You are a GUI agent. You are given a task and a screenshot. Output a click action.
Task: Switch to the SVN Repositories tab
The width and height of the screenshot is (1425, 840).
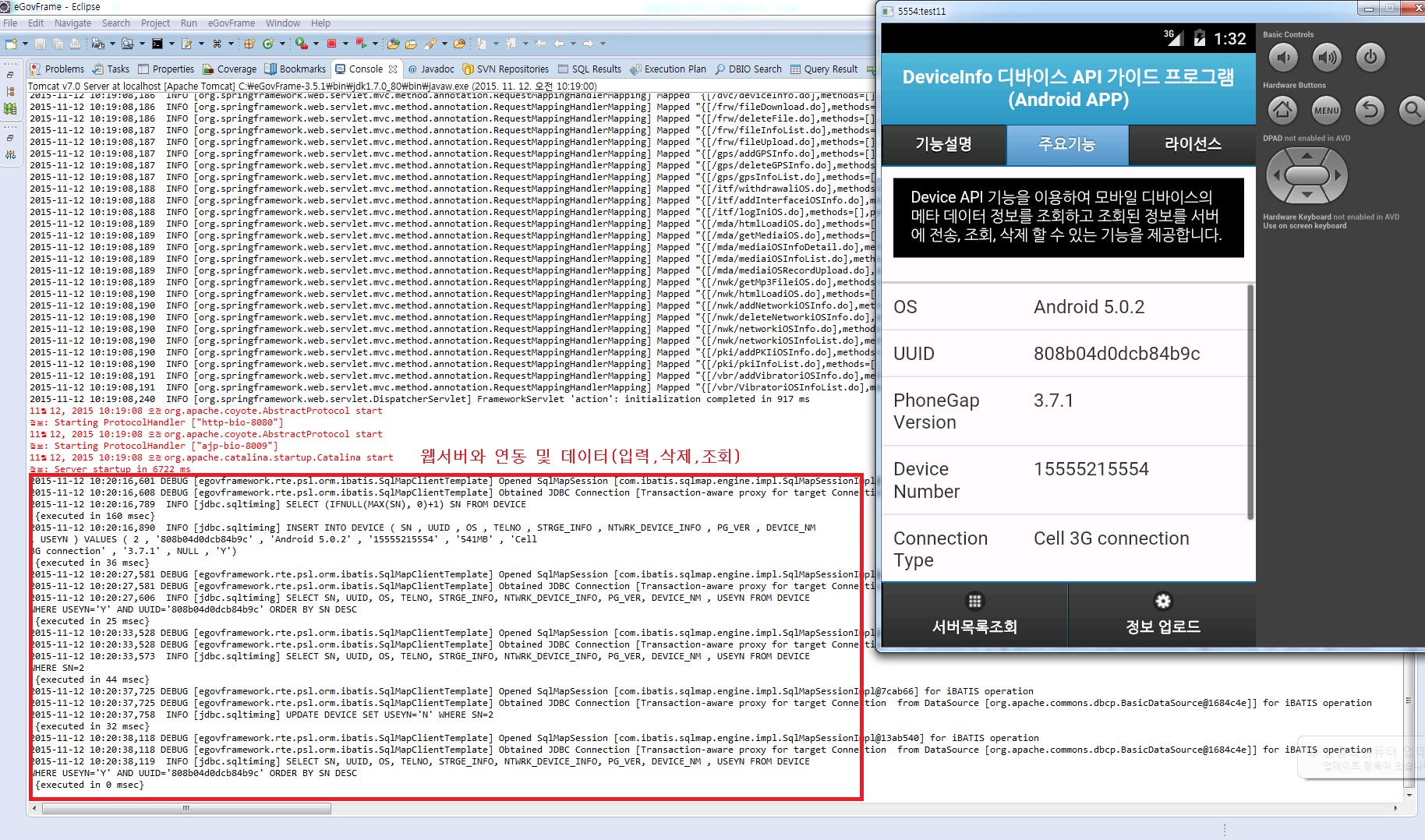(x=505, y=69)
